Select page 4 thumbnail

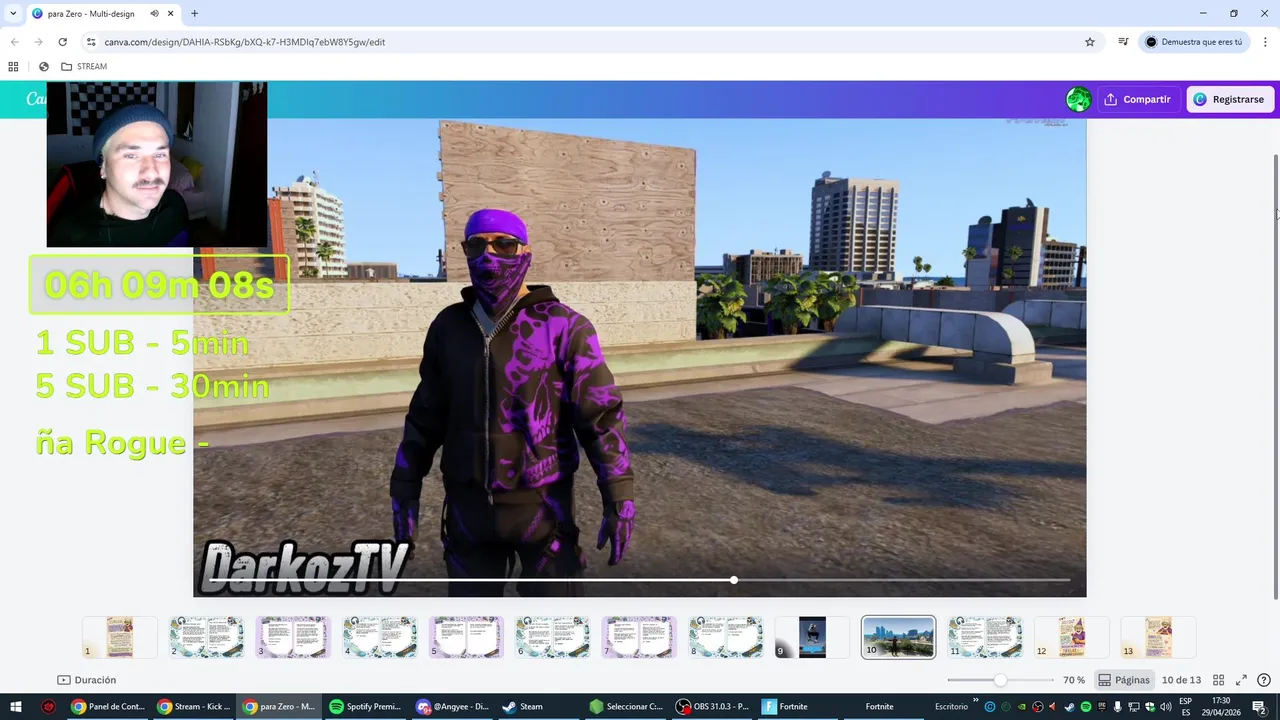(x=379, y=637)
